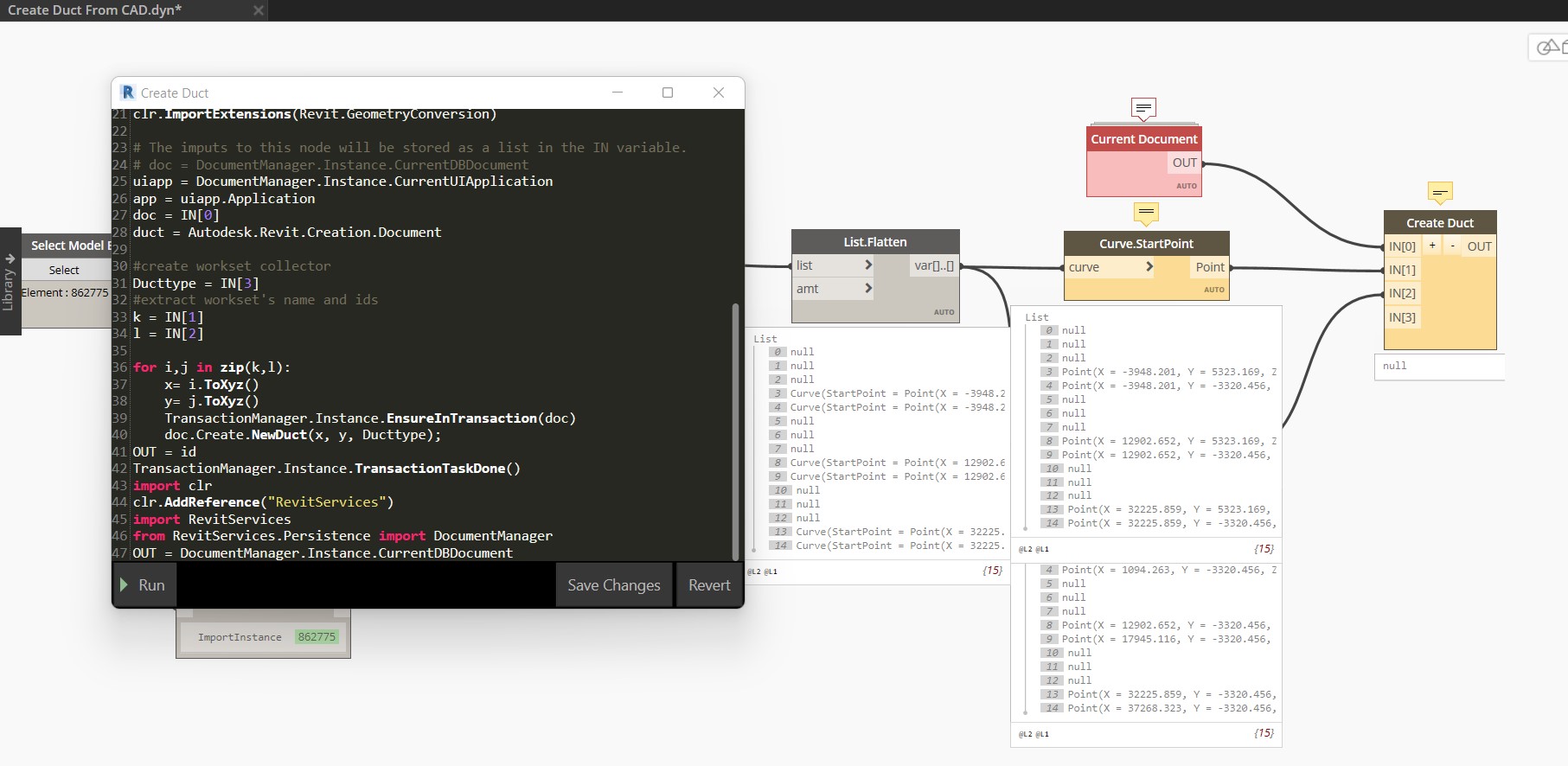Click the IN[3] port on Create Duct node
1568x766 pixels.
coord(1402,317)
